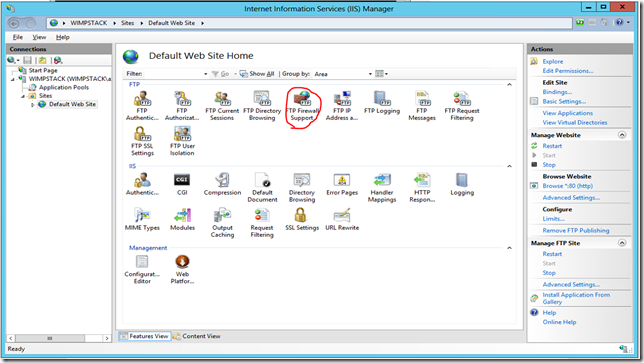Open FTP Directory Browsing
The height and width of the screenshot is (363, 644).
(x=262, y=106)
